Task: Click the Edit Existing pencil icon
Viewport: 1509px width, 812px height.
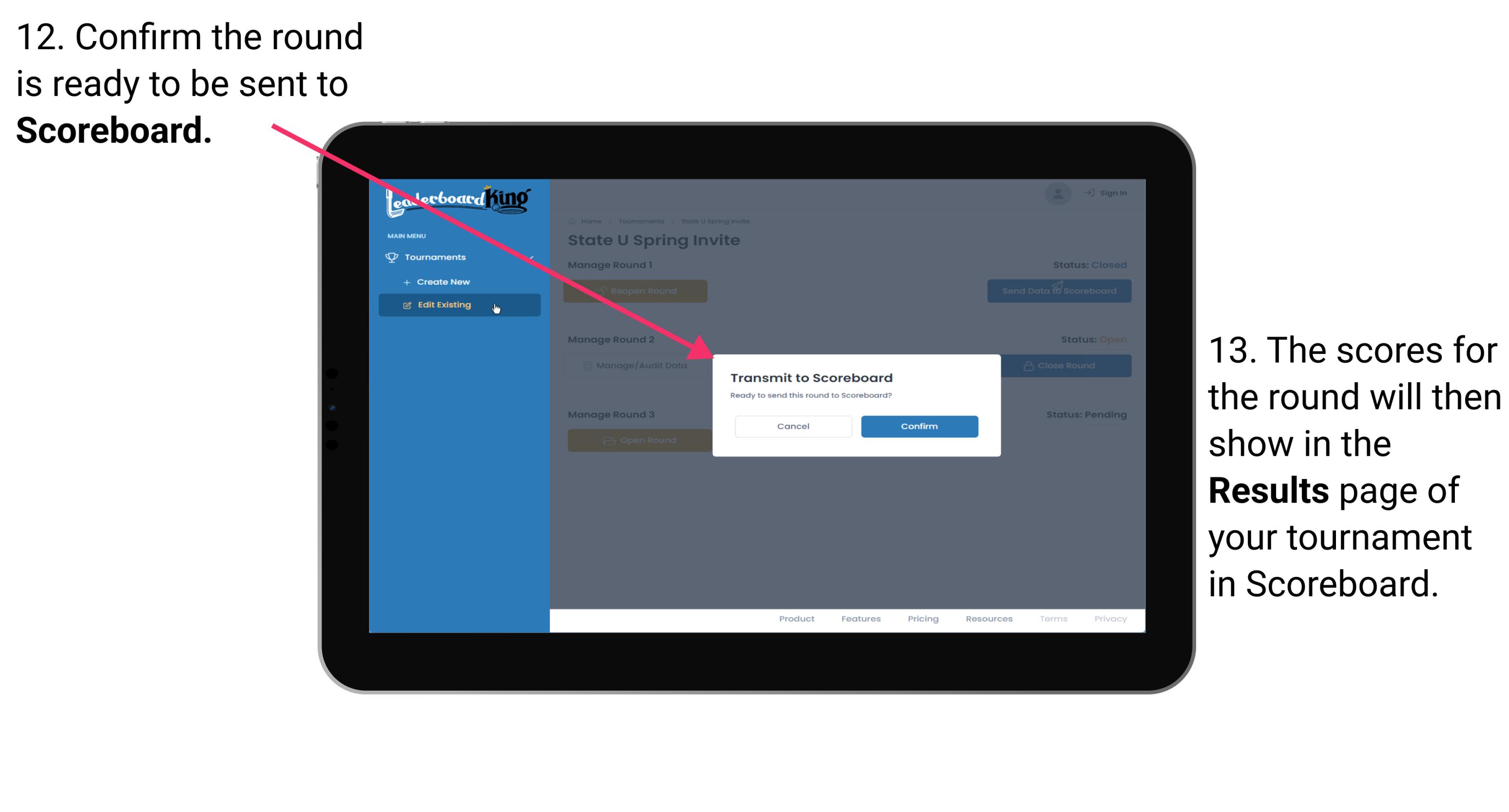Action: [406, 304]
